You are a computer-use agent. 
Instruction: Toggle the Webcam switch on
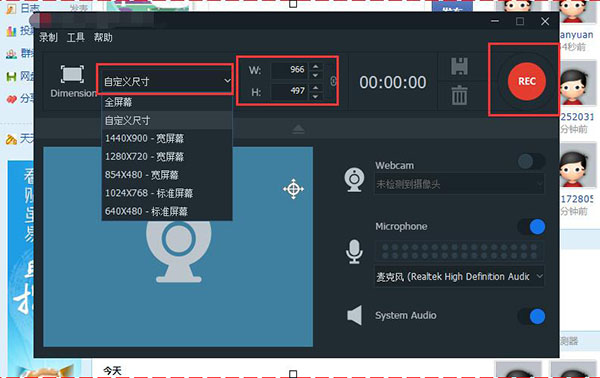531,161
